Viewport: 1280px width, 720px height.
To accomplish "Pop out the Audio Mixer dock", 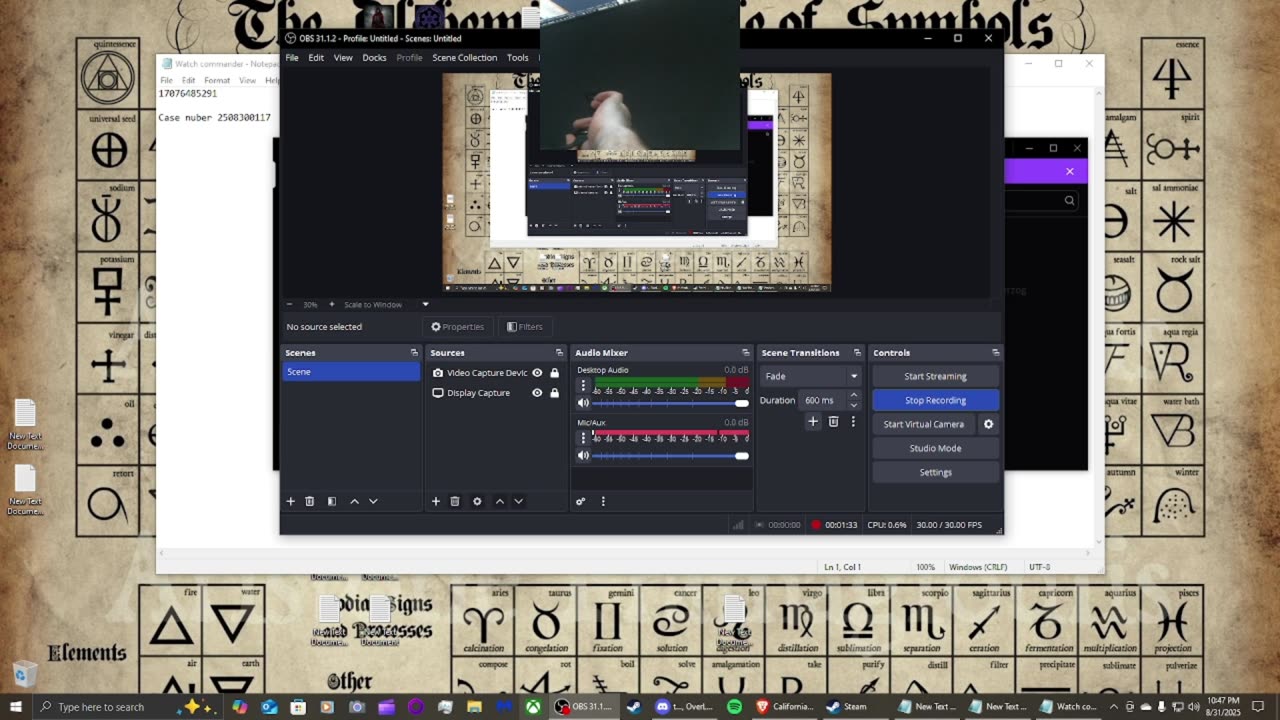I will pyautogui.click(x=745, y=353).
